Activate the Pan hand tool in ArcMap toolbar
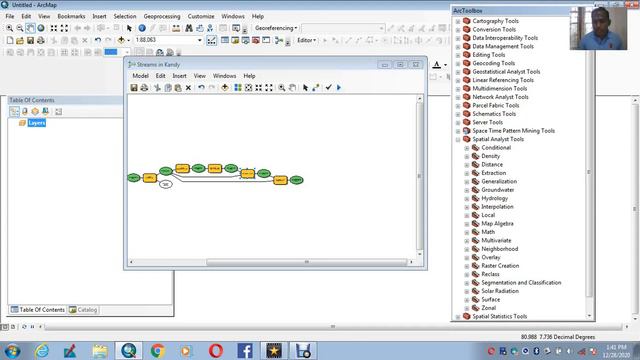This screenshot has height=360, width=640. click(30, 28)
